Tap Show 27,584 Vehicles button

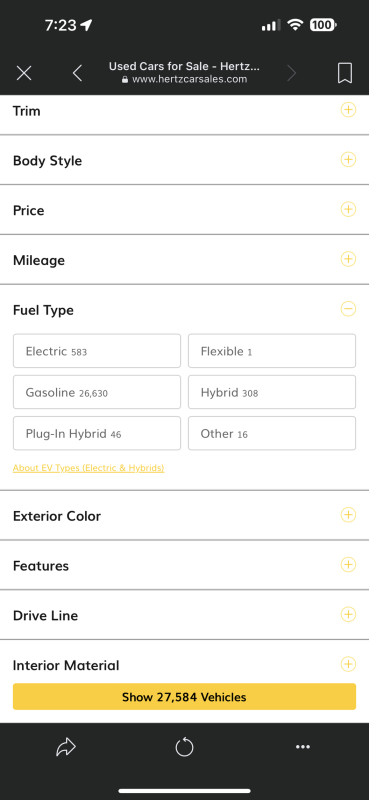click(x=184, y=697)
